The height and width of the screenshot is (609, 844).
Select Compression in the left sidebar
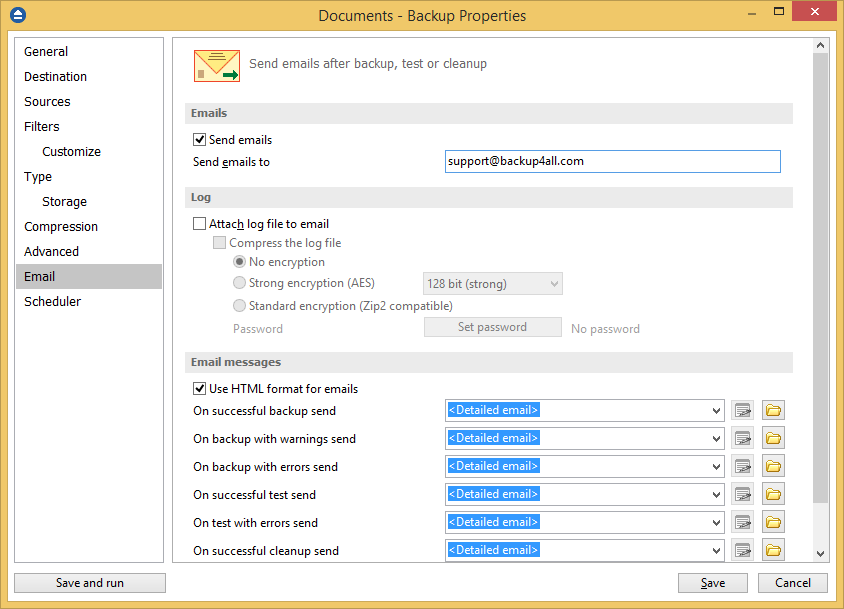coord(61,227)
